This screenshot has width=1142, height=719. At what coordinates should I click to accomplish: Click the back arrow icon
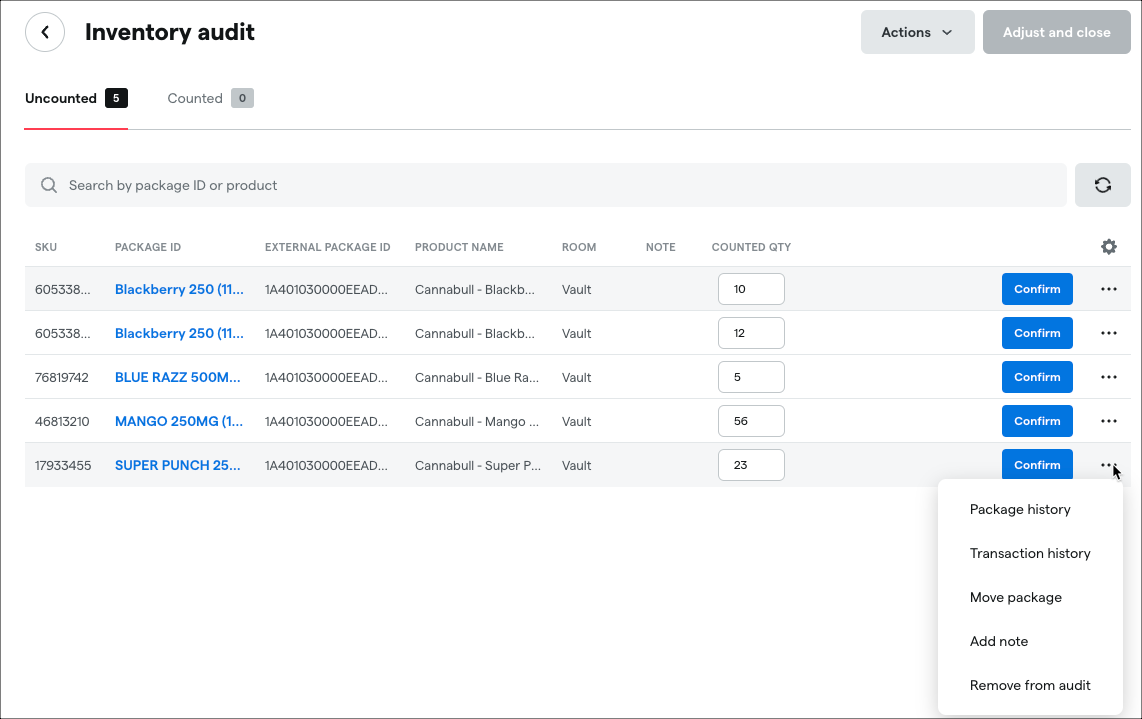coord(45,32)
